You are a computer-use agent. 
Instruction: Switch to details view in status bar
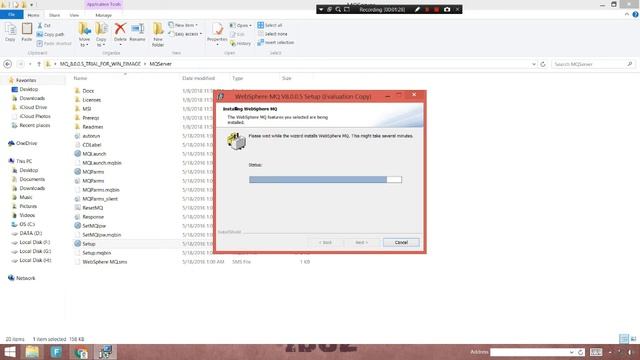[x=624, y=339]
